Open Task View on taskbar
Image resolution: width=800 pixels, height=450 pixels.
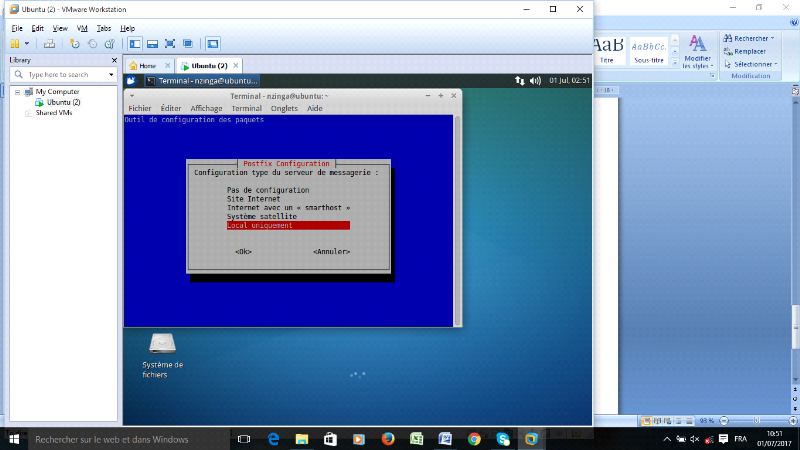(244, 439)
